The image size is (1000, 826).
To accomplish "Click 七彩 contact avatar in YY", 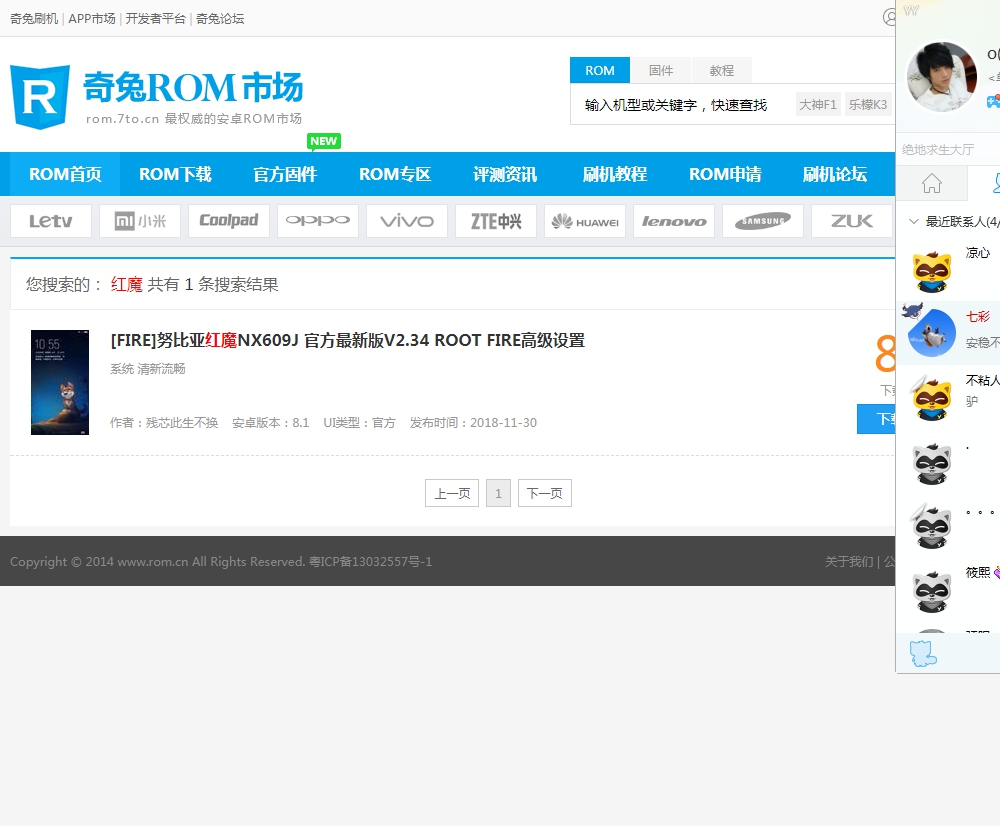I will click(x=932, y=332).
